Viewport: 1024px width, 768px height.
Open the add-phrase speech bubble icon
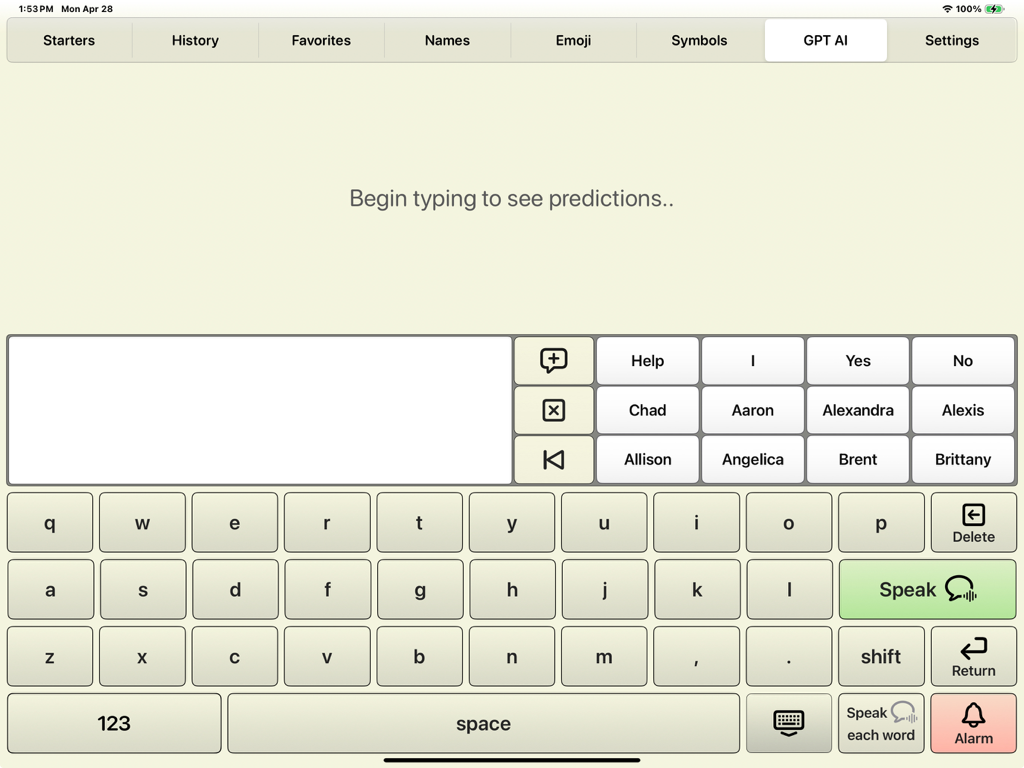pos(553,360)
